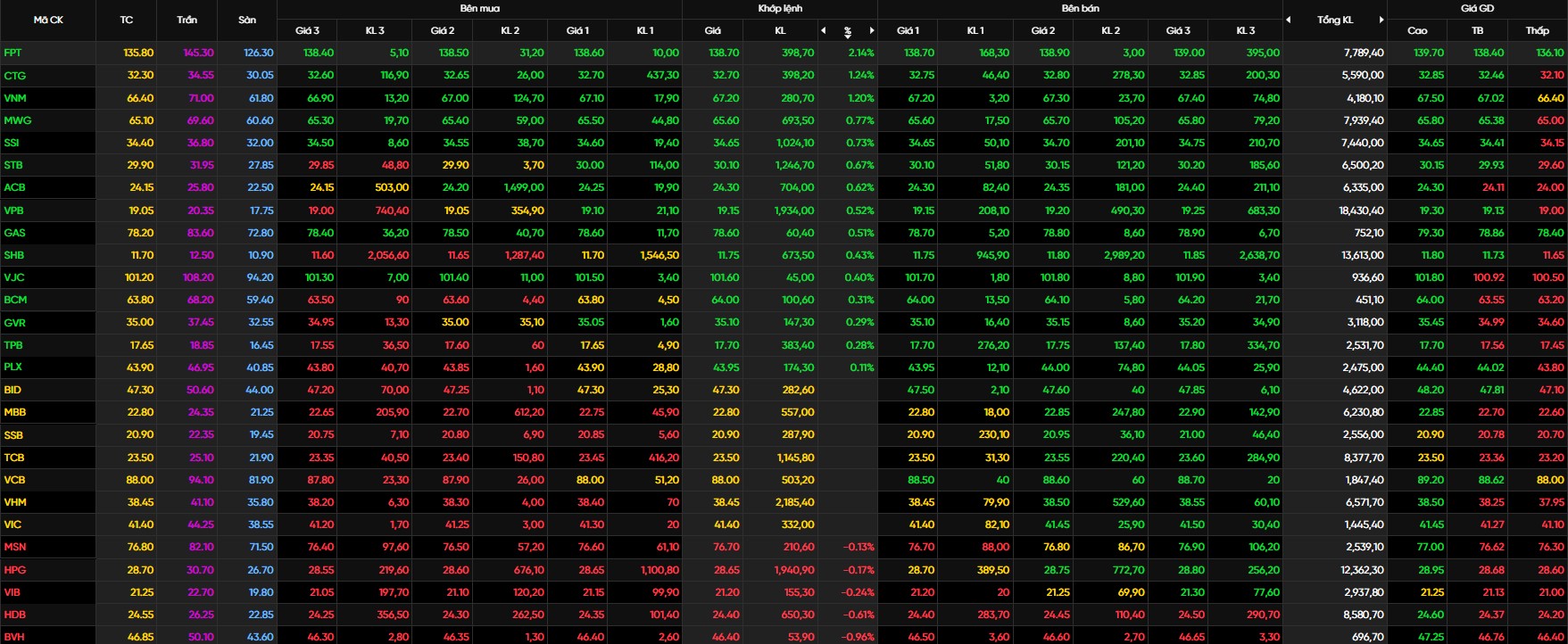This screenshot has height=644, width=1568.
Task: Click VPB's total volume 18,430,40
Action: 1361,211
